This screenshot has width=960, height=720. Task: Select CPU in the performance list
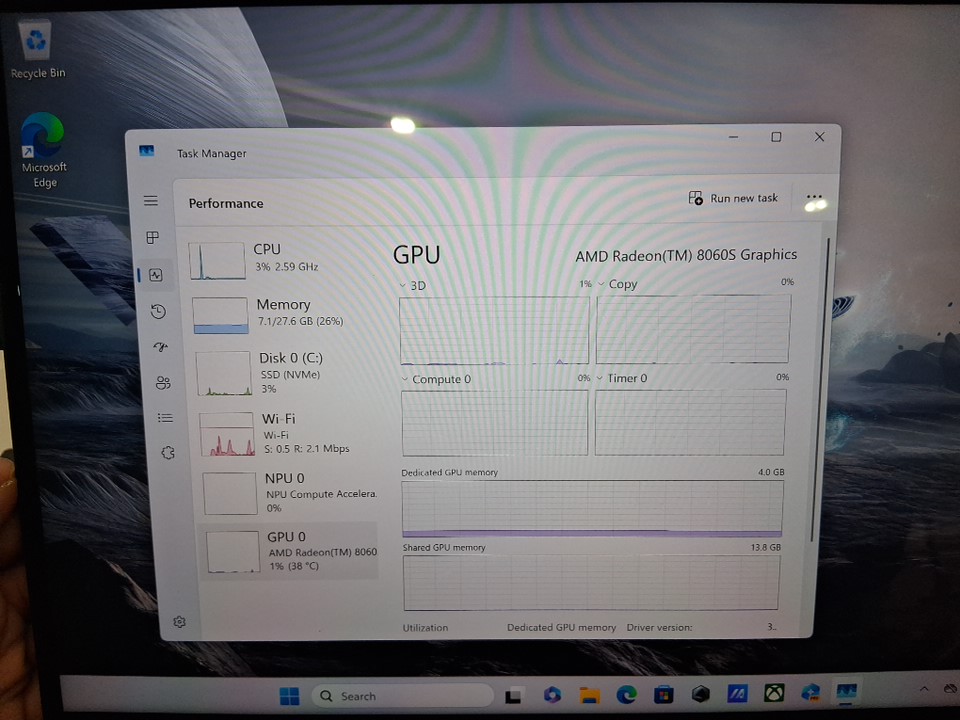pos(285,259)
